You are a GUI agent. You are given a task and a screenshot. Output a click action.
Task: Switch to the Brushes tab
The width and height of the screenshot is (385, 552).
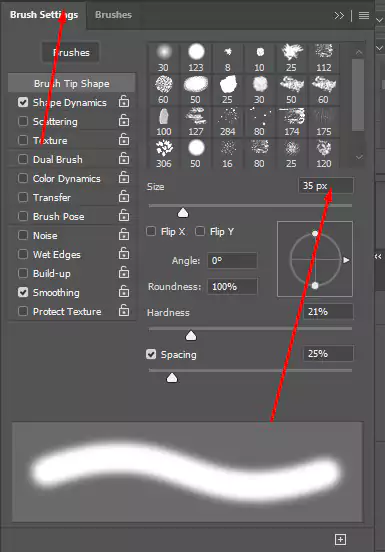[x=113, y=15]
